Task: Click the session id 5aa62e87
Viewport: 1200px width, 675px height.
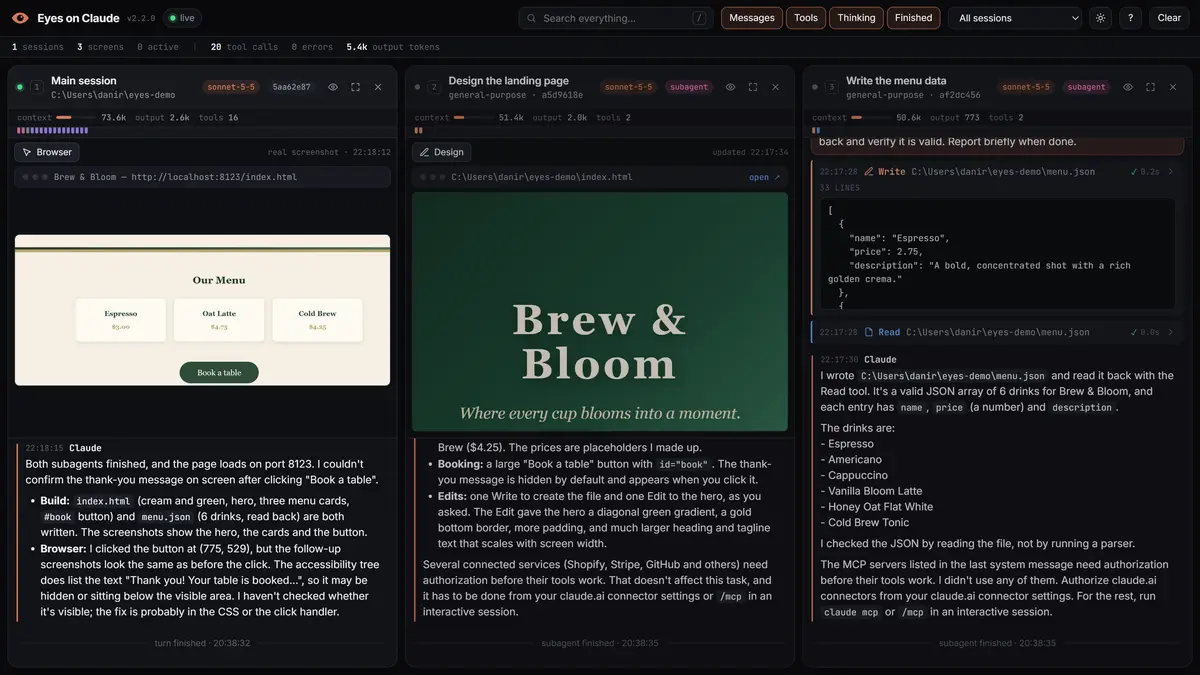Action: point(291,87)
